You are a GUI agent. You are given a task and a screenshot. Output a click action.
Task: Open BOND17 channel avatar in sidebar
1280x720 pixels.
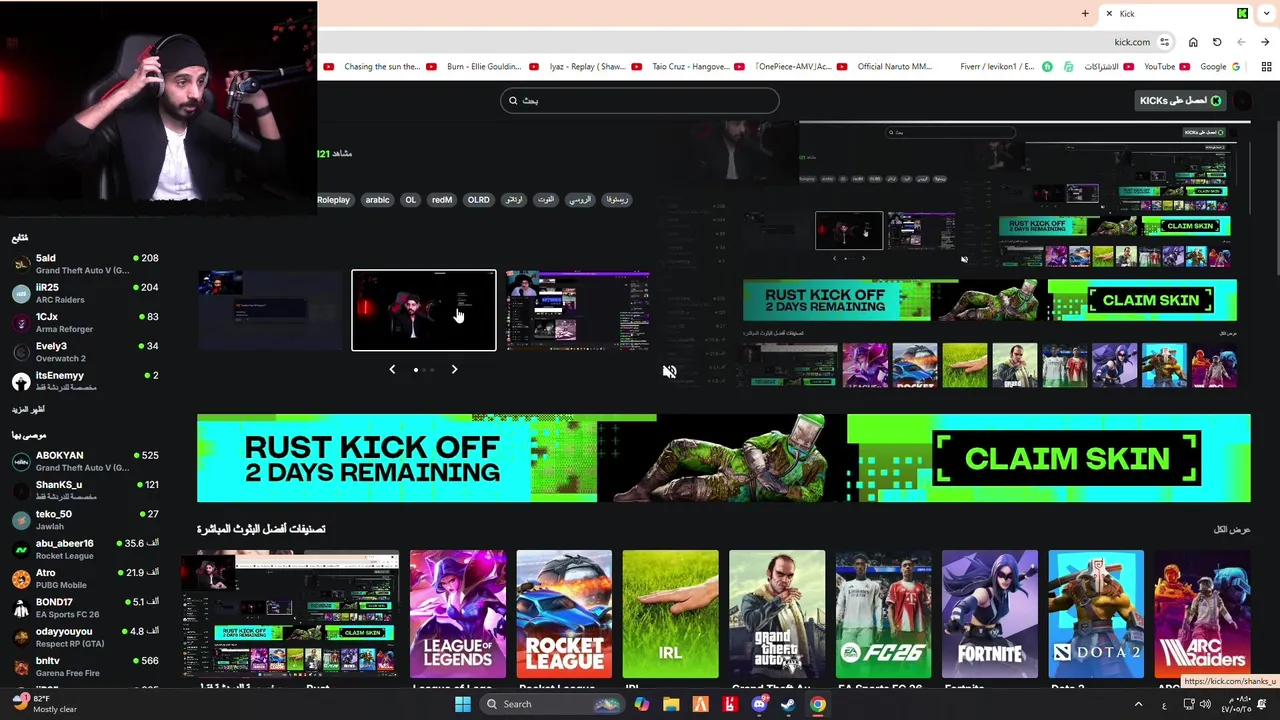coord(21,608)
